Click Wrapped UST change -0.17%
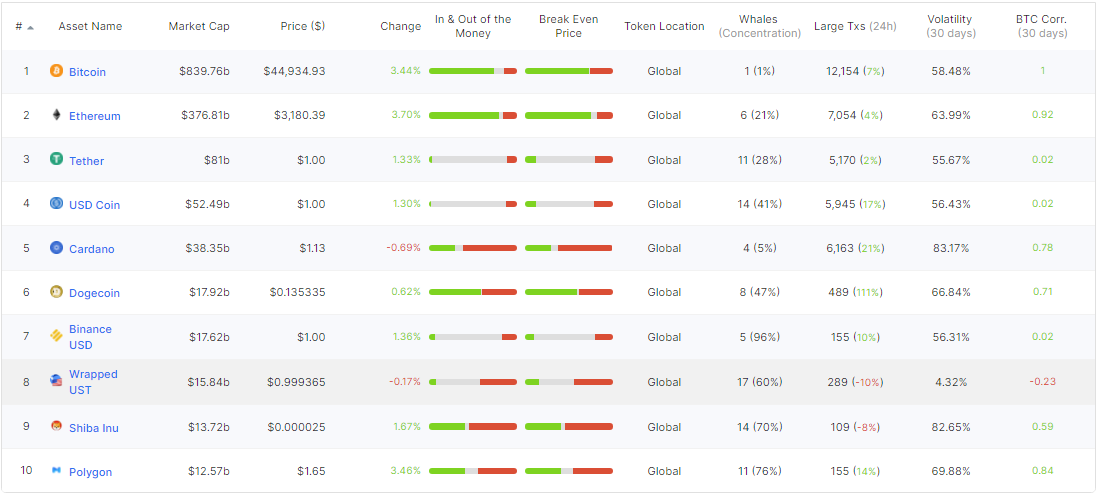The height and width of the screenshot is (495, 1097). pyautogui.click(x=405, y=382)
